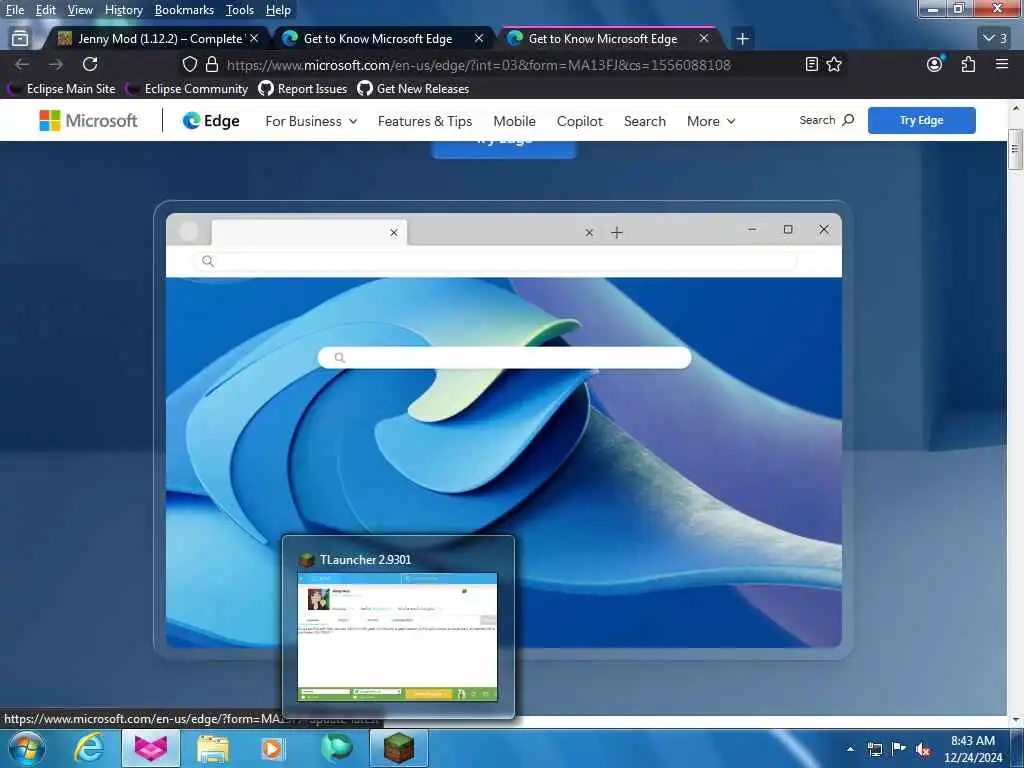The width and height of the screenshot is (1024, 768).
Task: Open the extensions puzzle icon
Action: click(x=968, y=64)
